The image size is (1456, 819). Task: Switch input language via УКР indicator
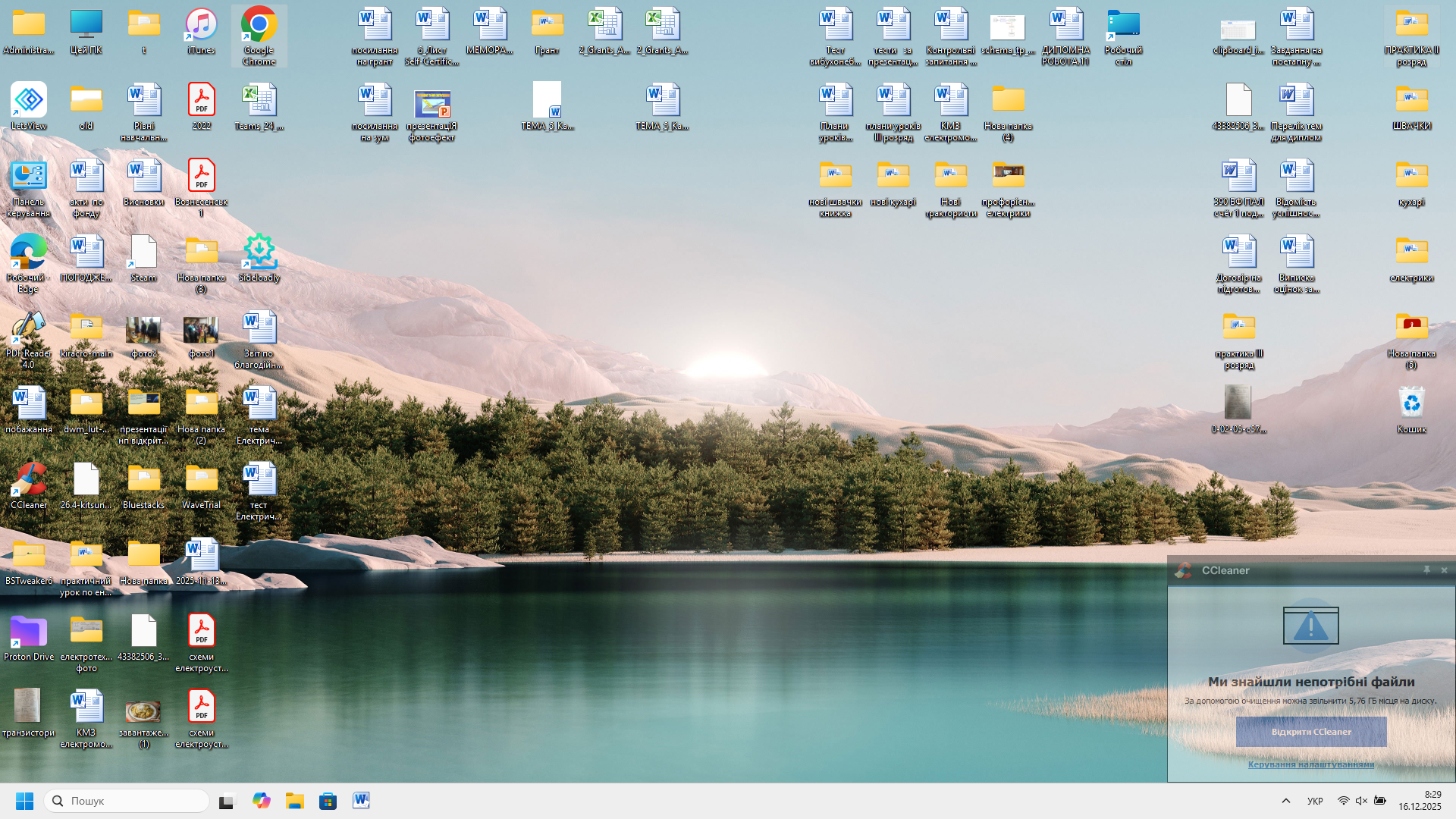(x=1315, y=801)
